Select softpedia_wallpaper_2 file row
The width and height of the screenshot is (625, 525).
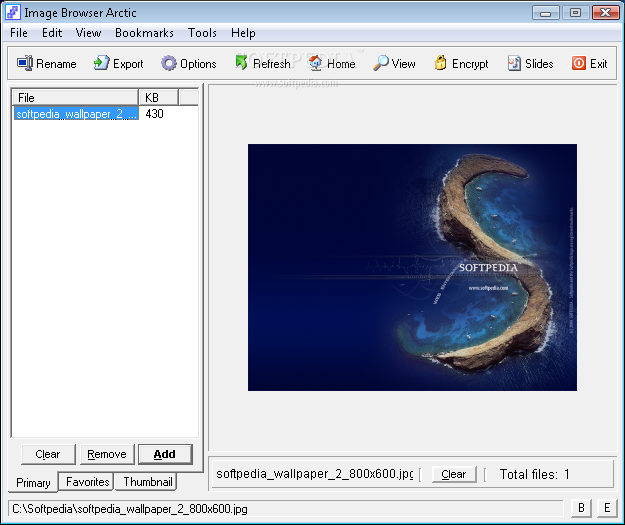[x=76, y=114]
